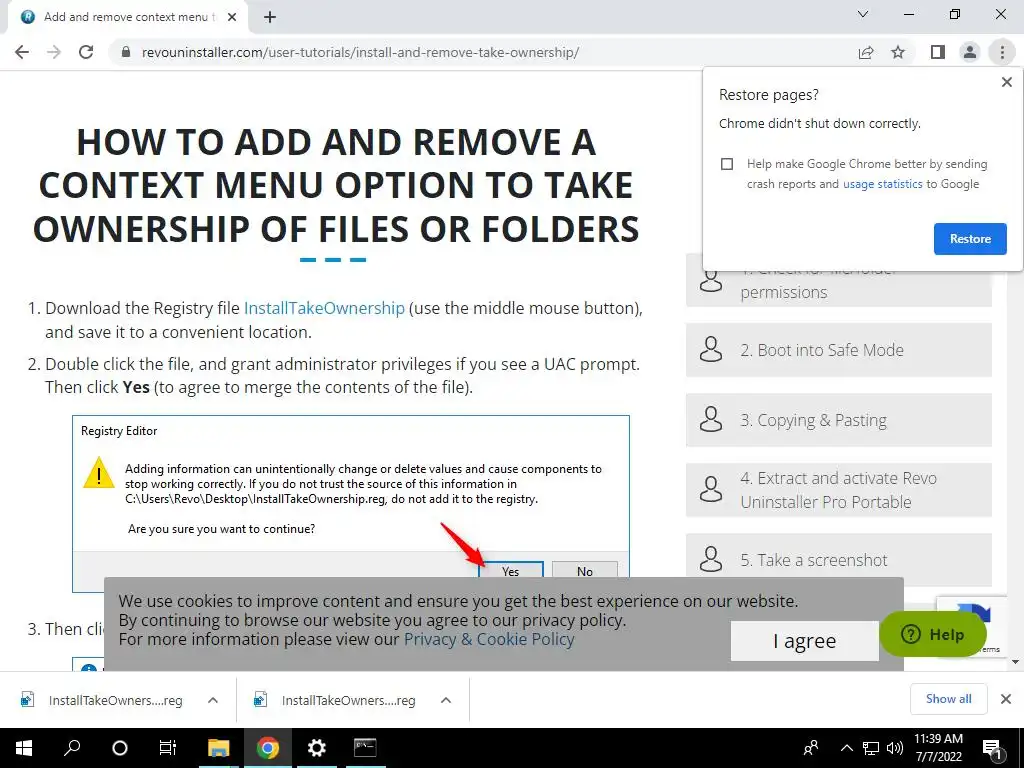Viewport: 1024px width, 768px height.
Task: Open Cortana from the taskbar
Action: (x=120, y=748)
